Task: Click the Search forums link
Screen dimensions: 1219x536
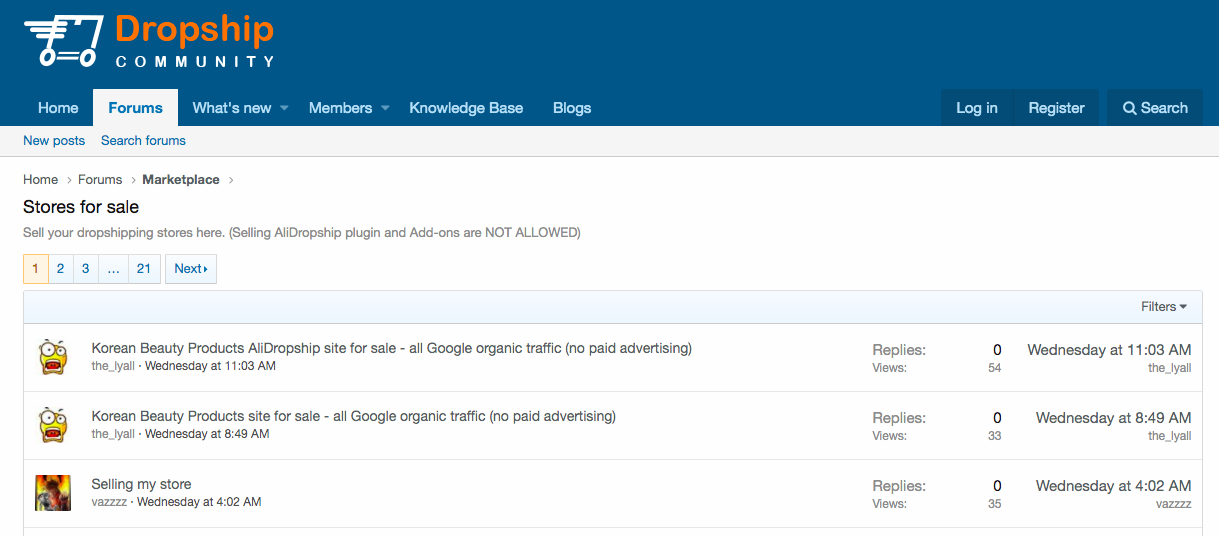Action: coord(143,141)
